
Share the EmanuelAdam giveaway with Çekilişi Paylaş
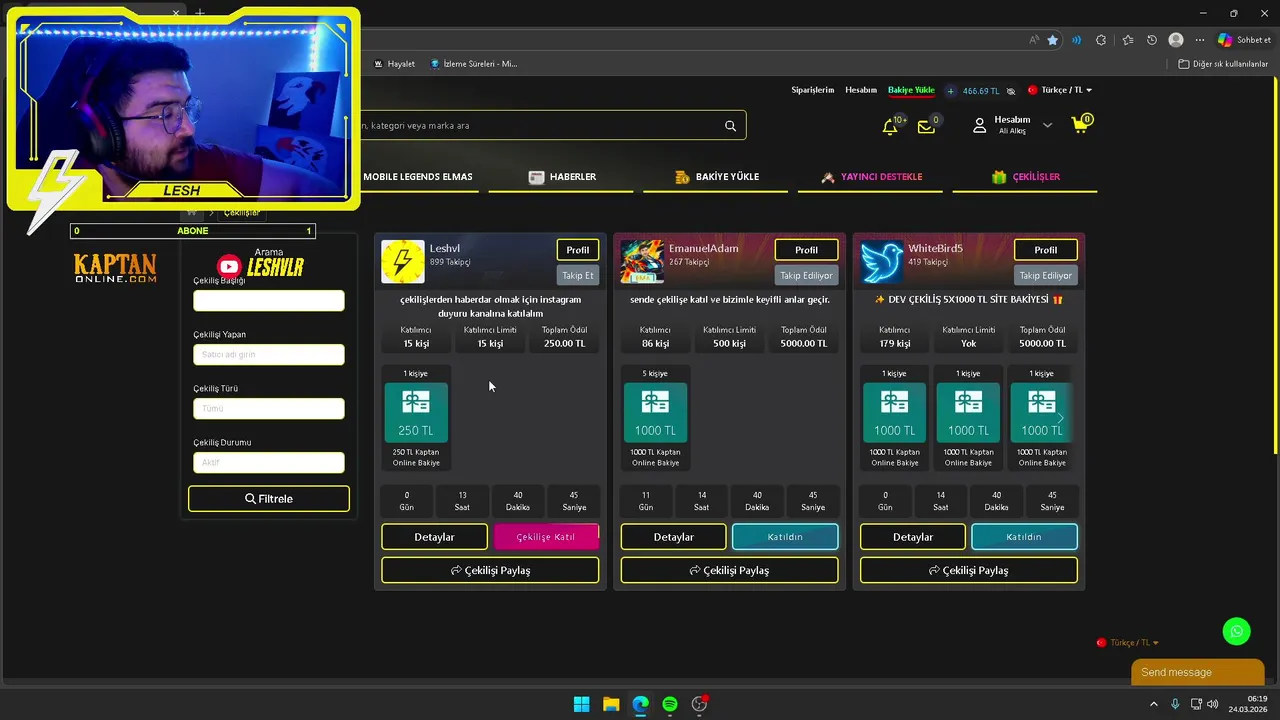(x=729, y=570)
